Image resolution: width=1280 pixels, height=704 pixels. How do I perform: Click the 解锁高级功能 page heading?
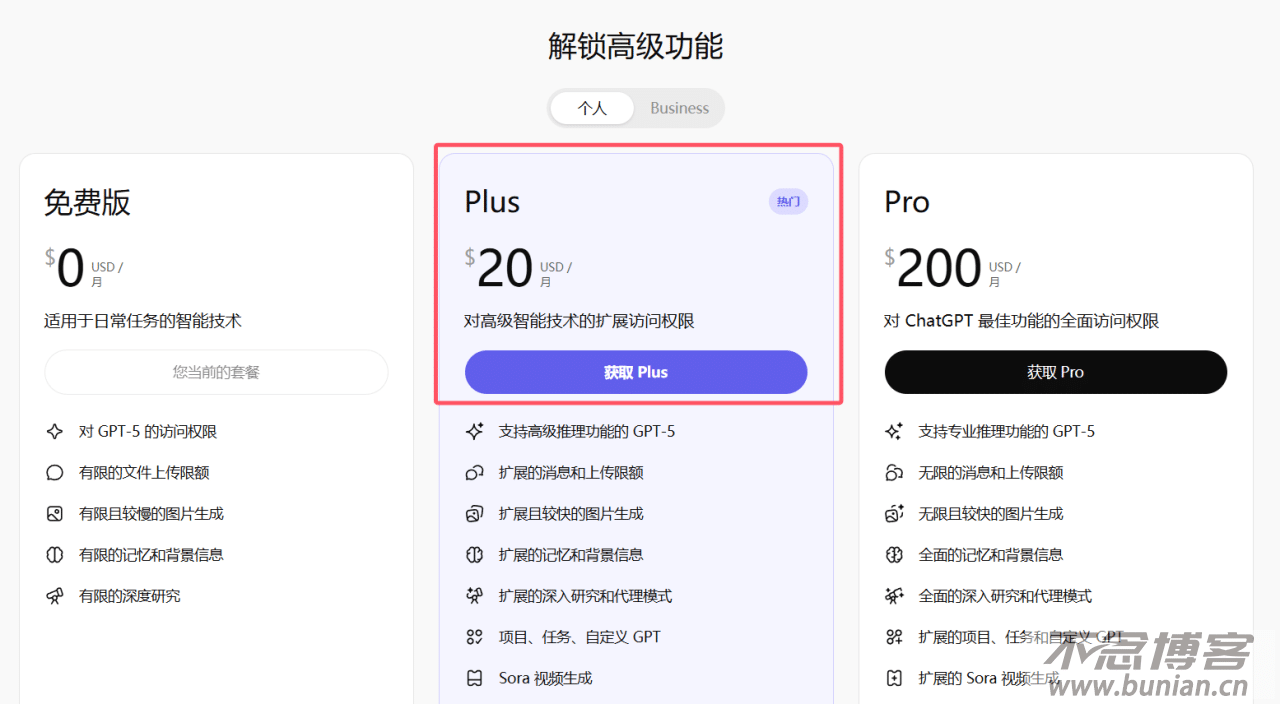(x=634, y=46)
